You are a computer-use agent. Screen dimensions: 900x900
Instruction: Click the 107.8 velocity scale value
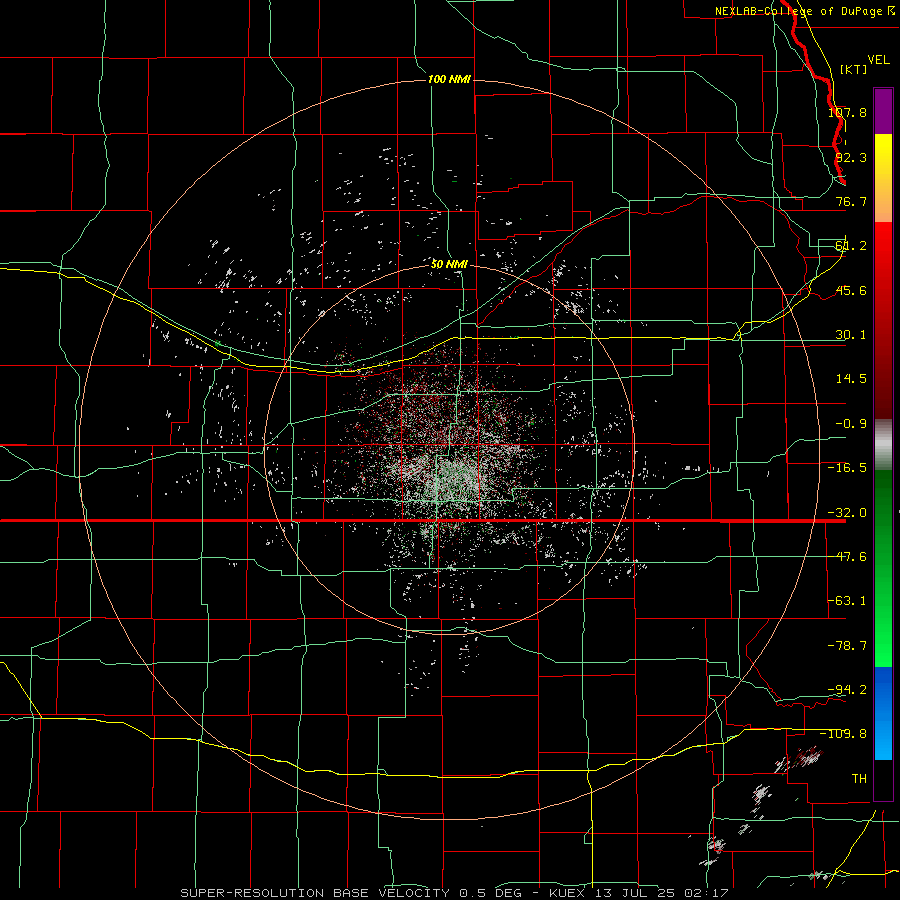847,112
